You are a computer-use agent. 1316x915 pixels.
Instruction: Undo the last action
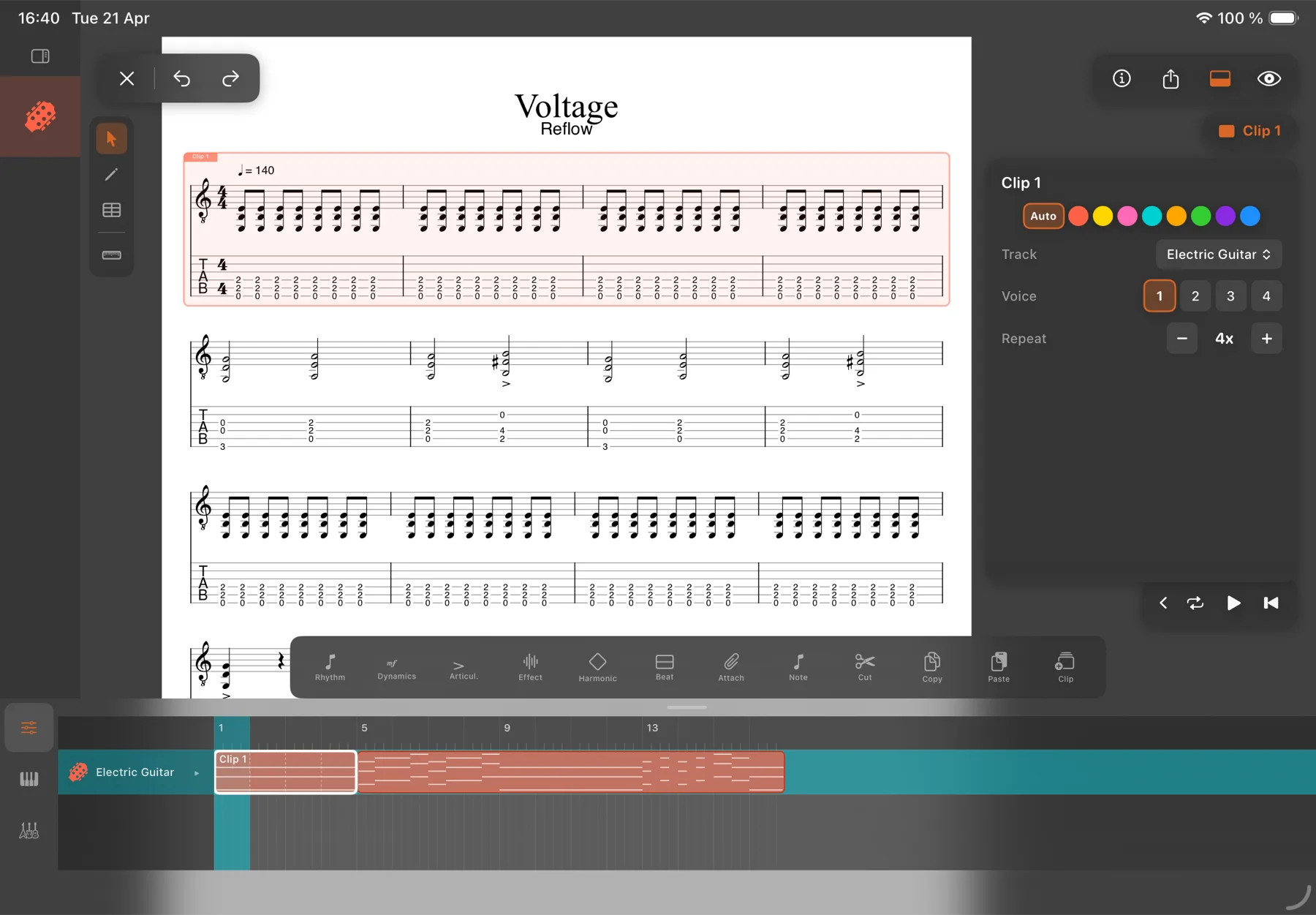point(181,78)
